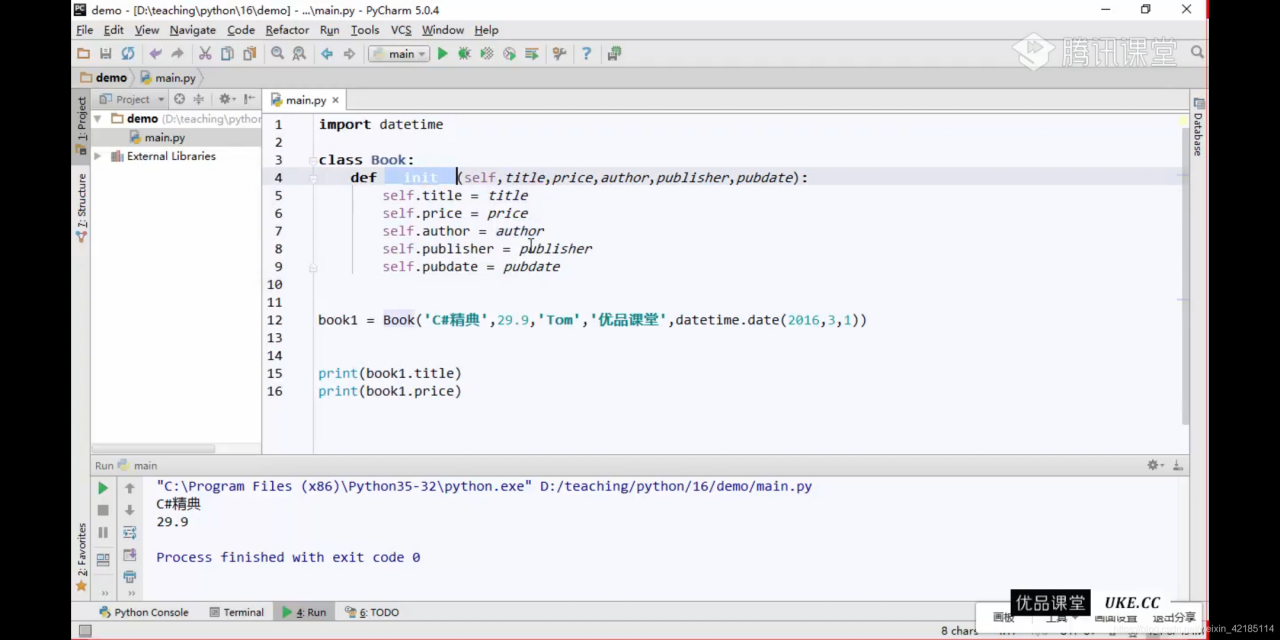Click the Help question mark icon
The width and height of the screenshot is (1280, 640).
point(587,54)
